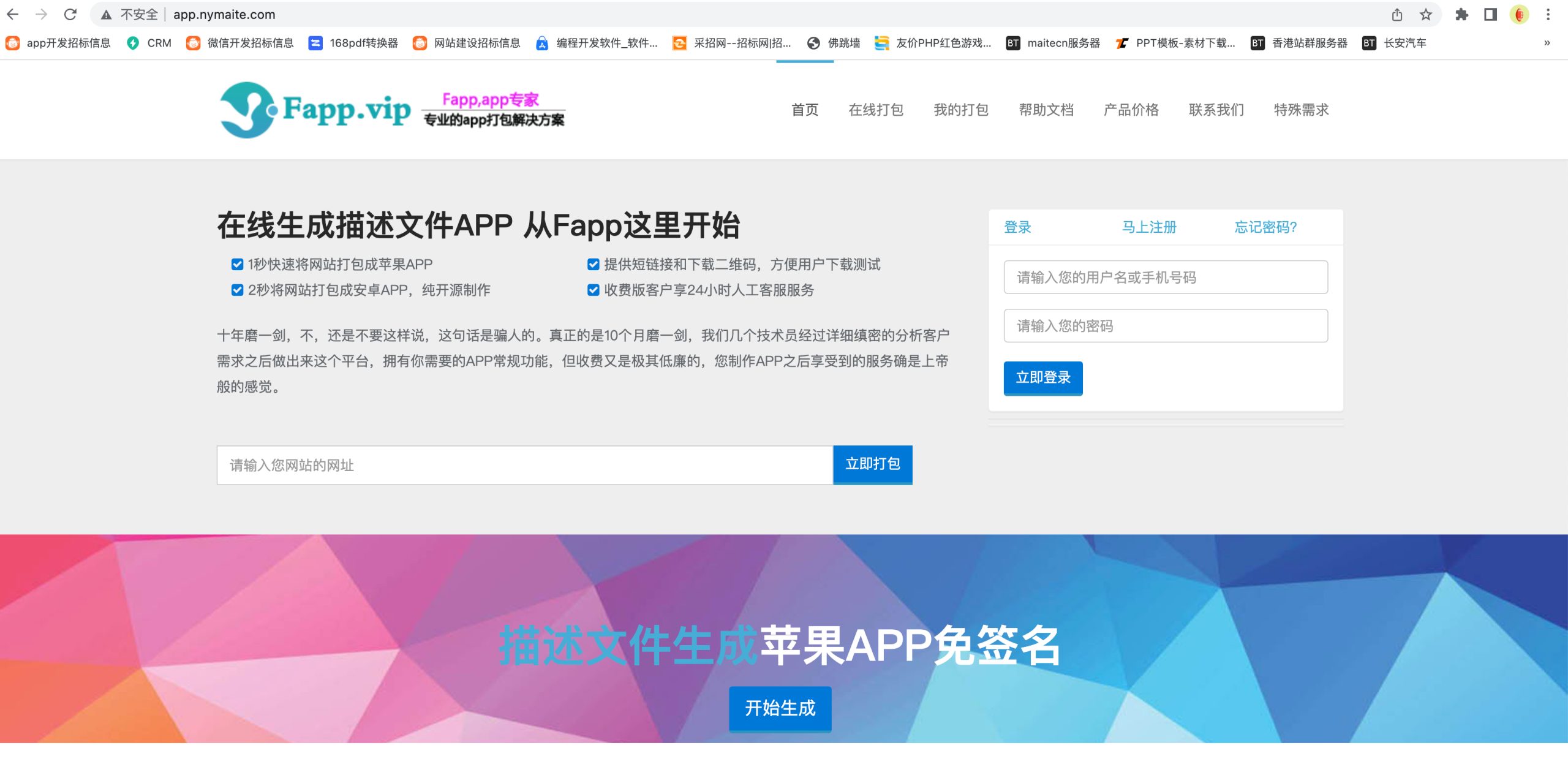Open Chrome three-dot menu
Image resolution: width=1568 pixels, height=775 pixels.
(1548, 14)
